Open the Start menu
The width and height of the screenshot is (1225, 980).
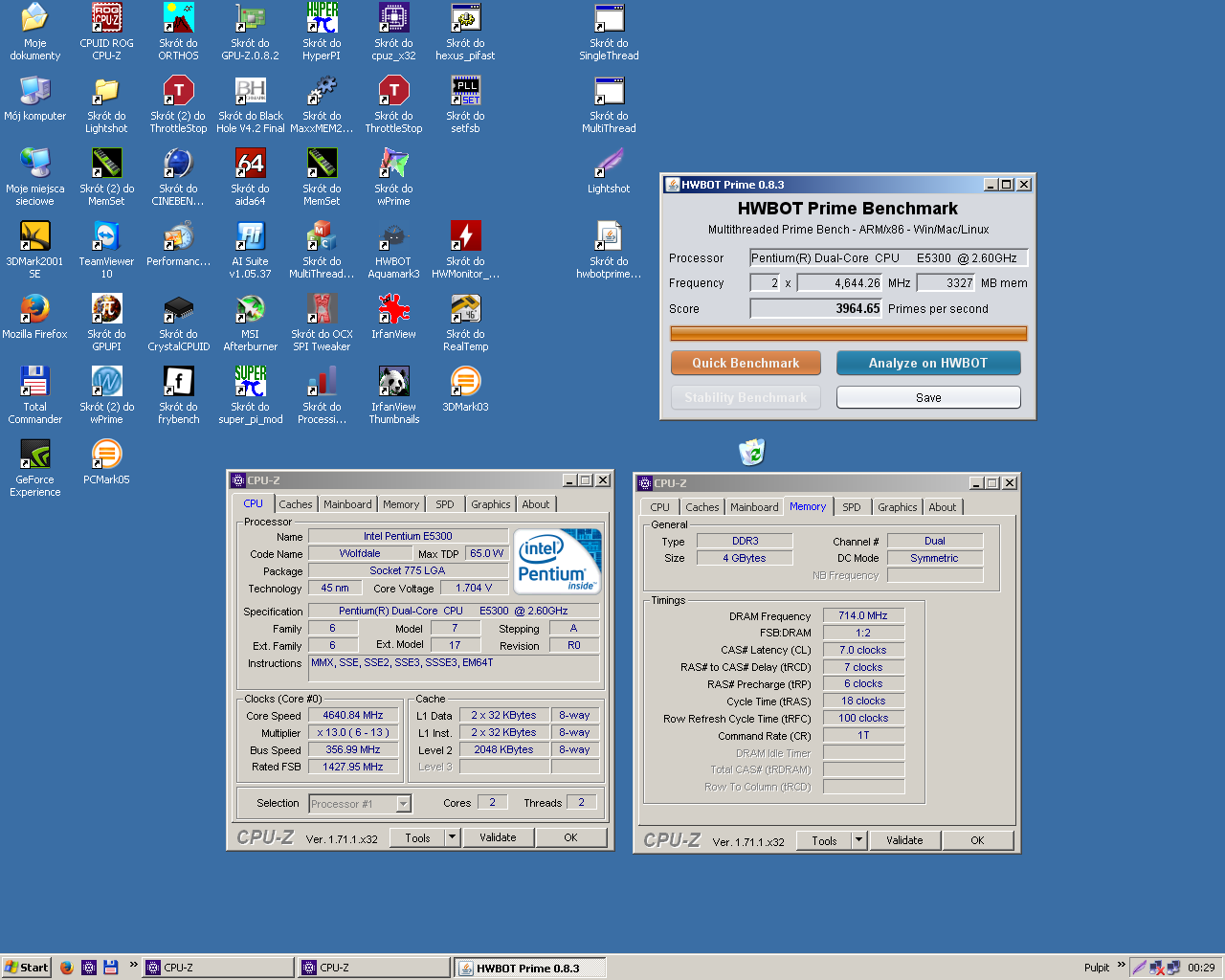pos(26,968)
